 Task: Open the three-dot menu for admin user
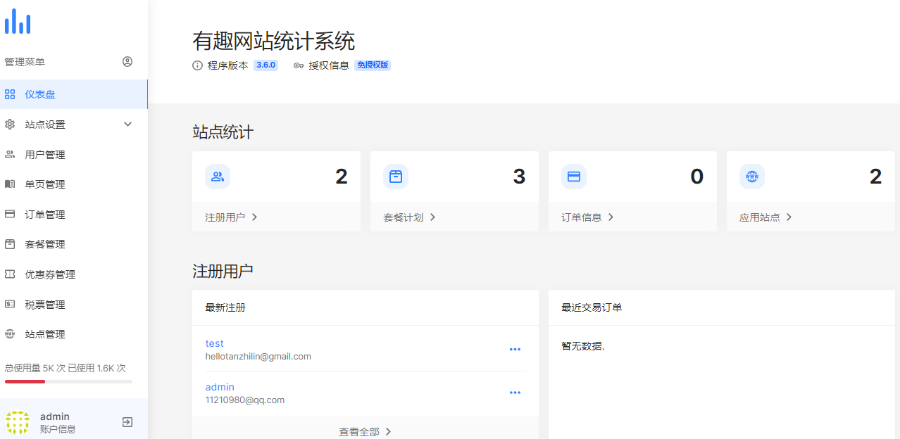pyautogui.click(x=515, y=393)
